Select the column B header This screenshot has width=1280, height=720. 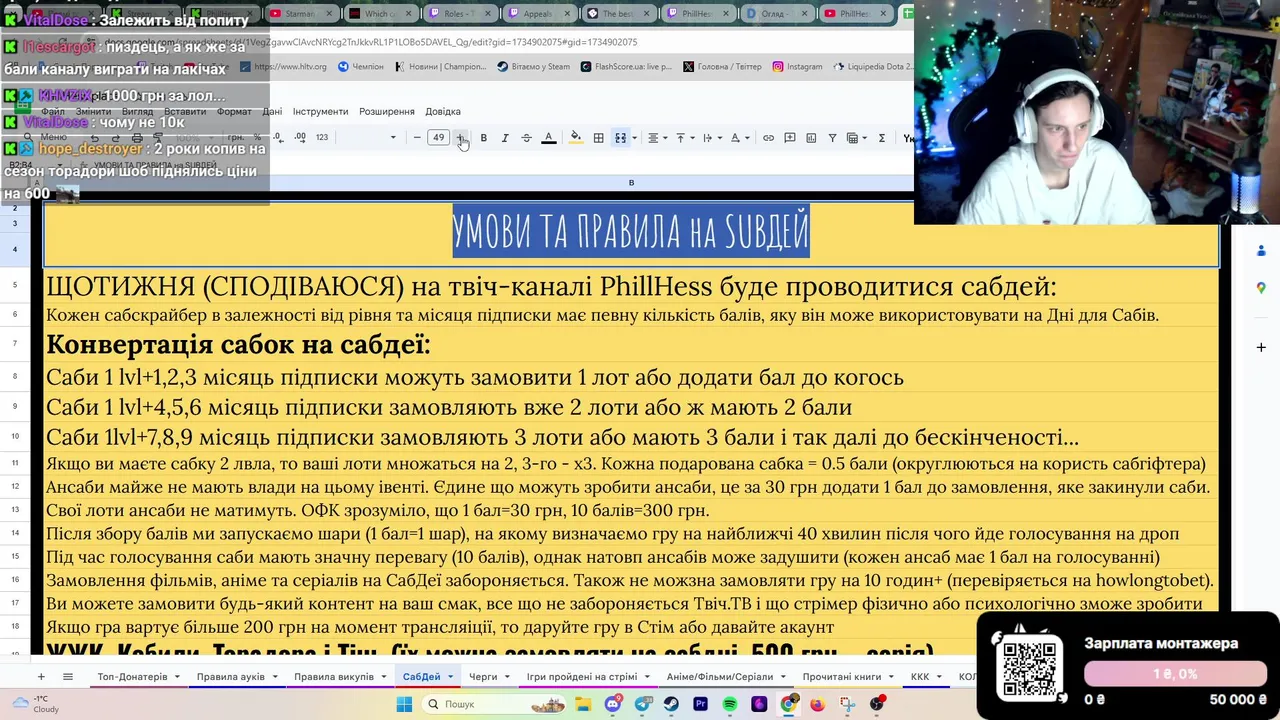tap(631, 183)
